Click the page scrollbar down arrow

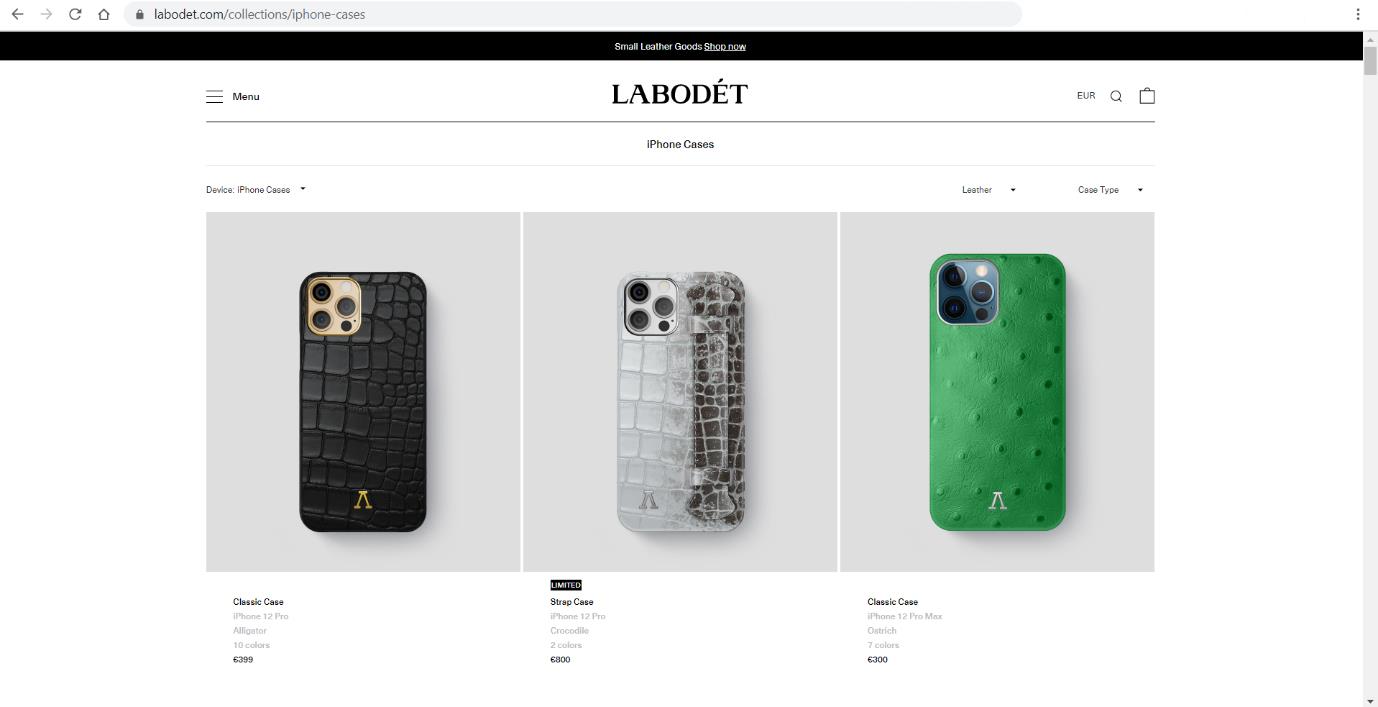1370,700
